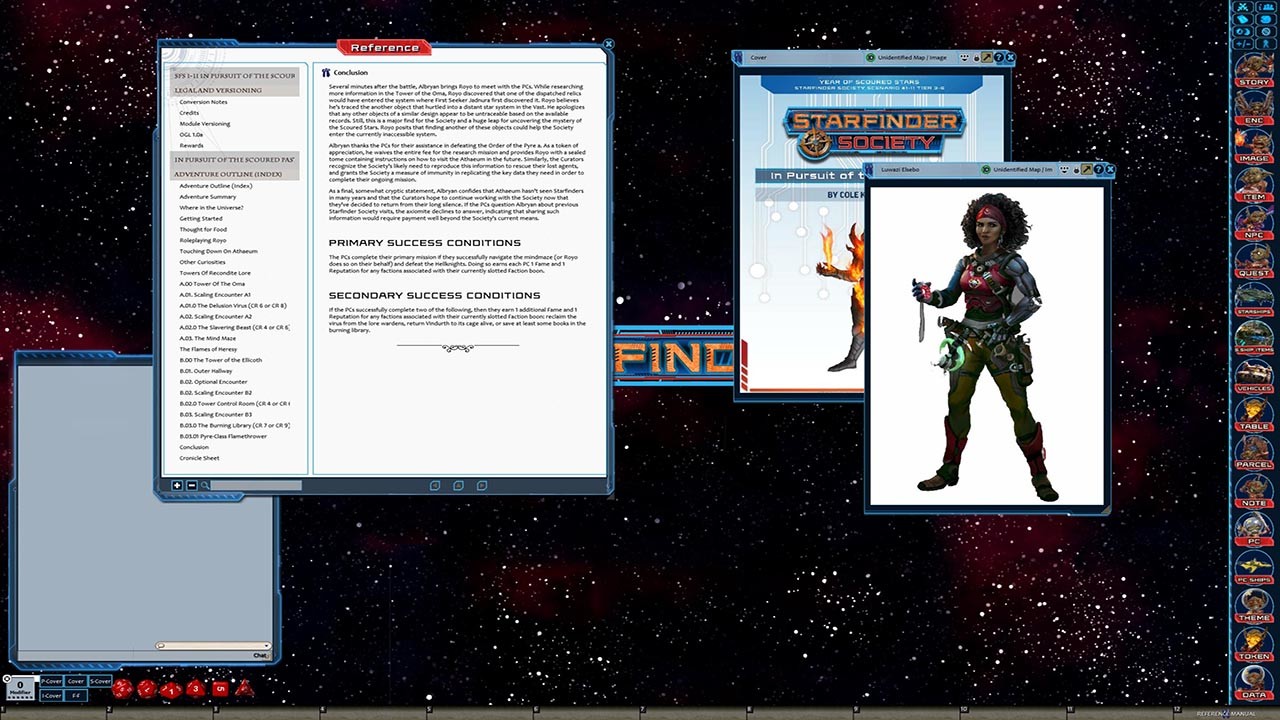The image size is (1280, 720).
Task: Open the Chronicle Sheet reference entry
Action: click(199, 458)
